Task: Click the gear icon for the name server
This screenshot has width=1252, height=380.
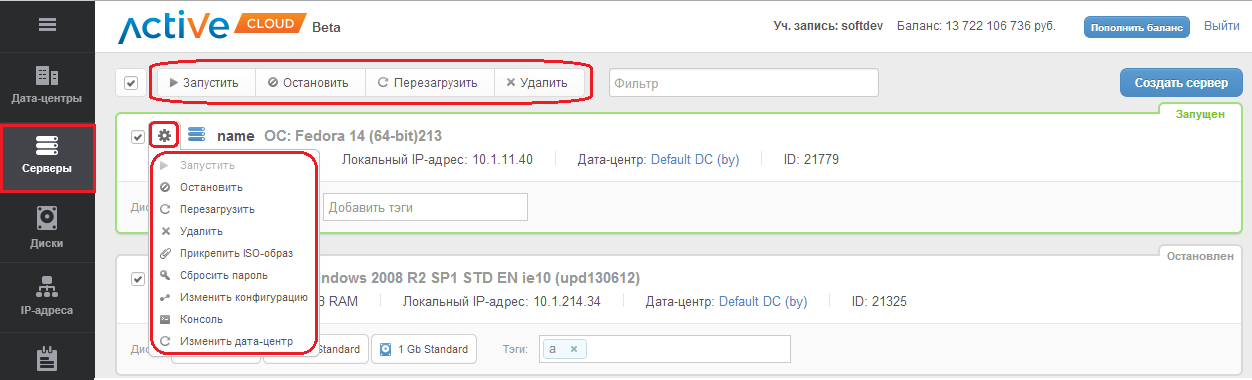Action: pos(164,135)
